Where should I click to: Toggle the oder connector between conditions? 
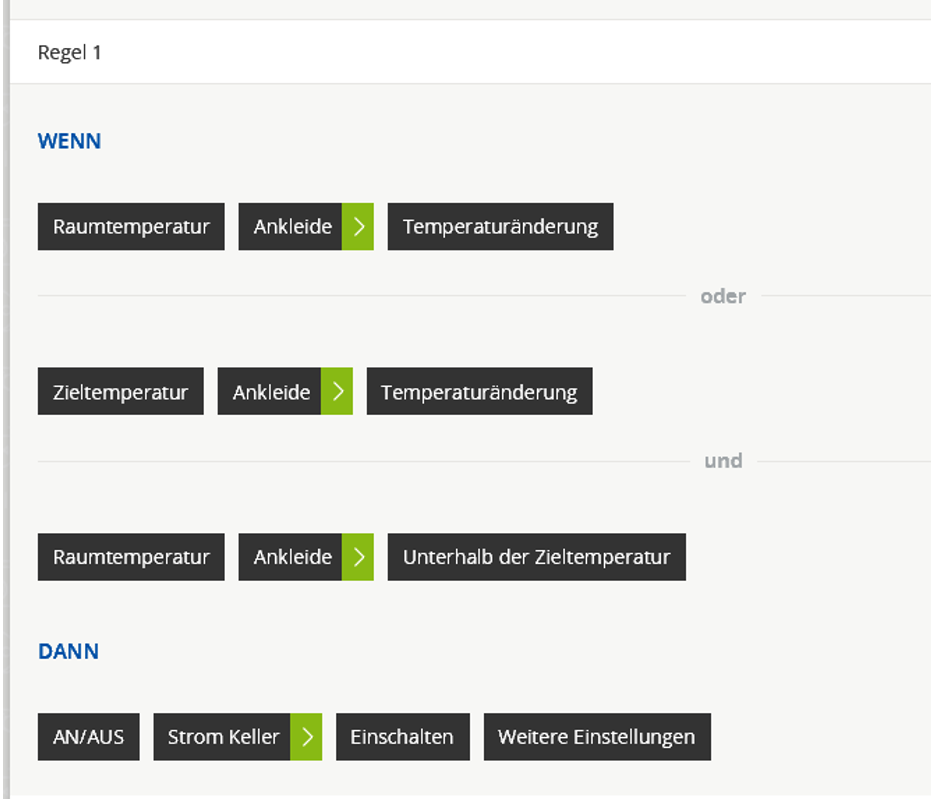click(x=723, y=296)
